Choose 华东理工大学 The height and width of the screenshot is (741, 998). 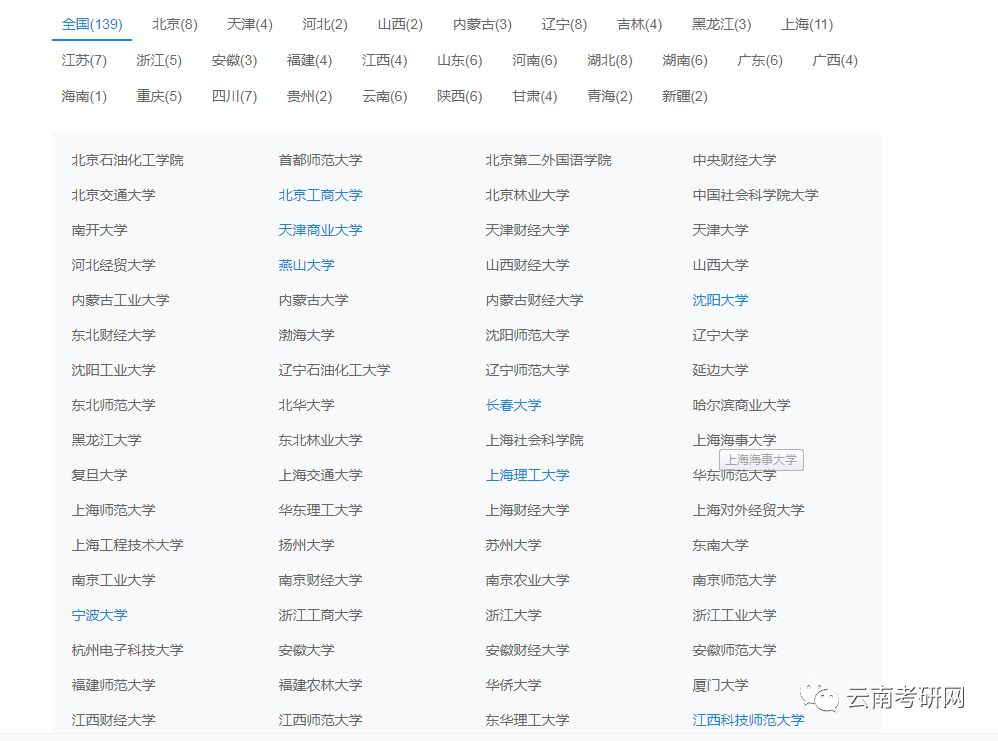click(x=320, y=510)
